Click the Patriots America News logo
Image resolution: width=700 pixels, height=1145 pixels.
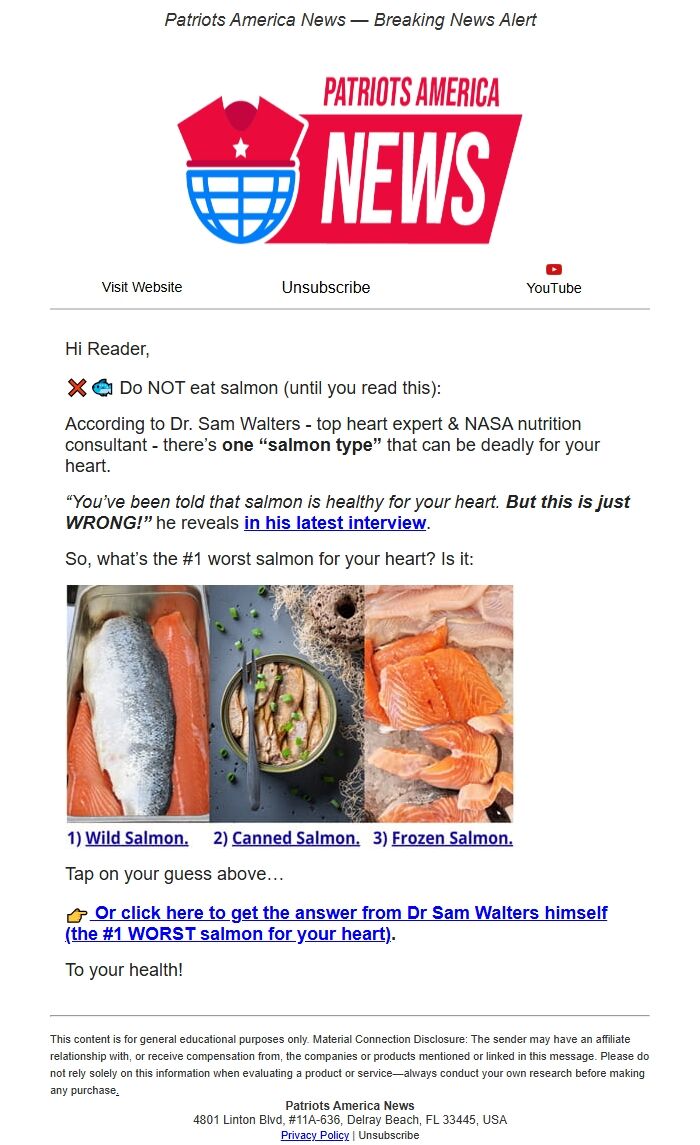pos(350,159)
